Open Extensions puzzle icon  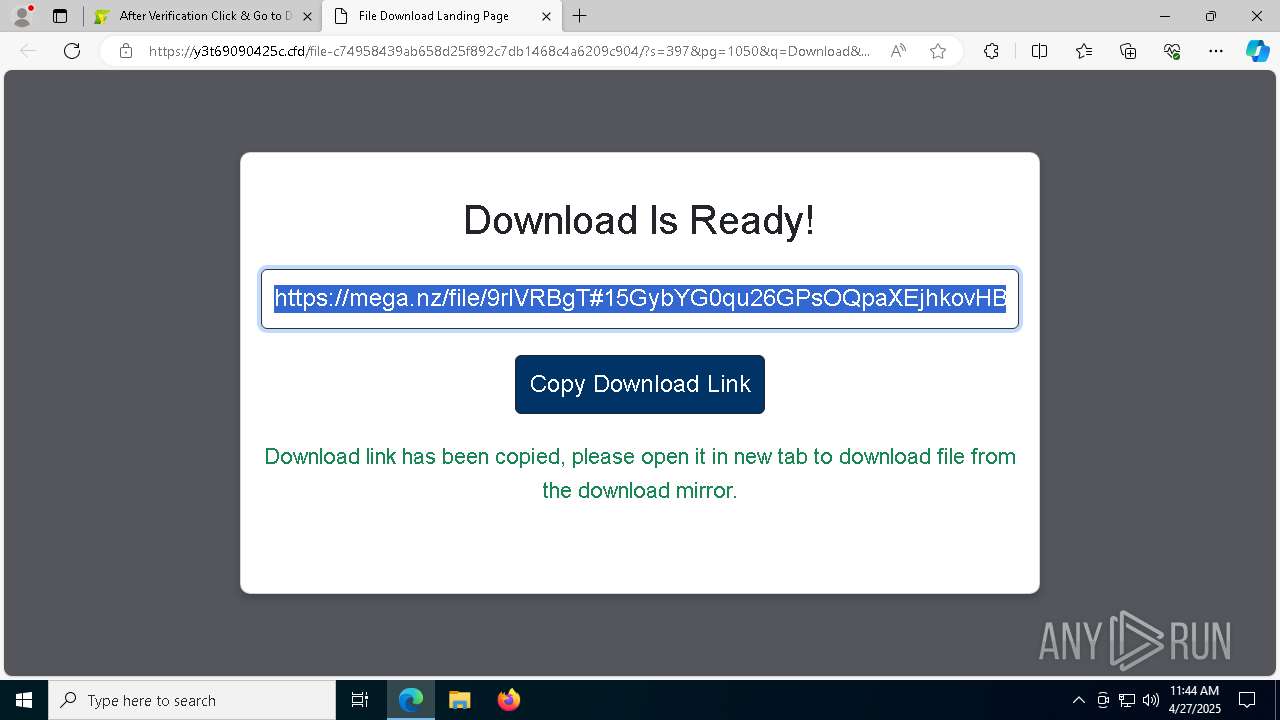coord(991,51)
